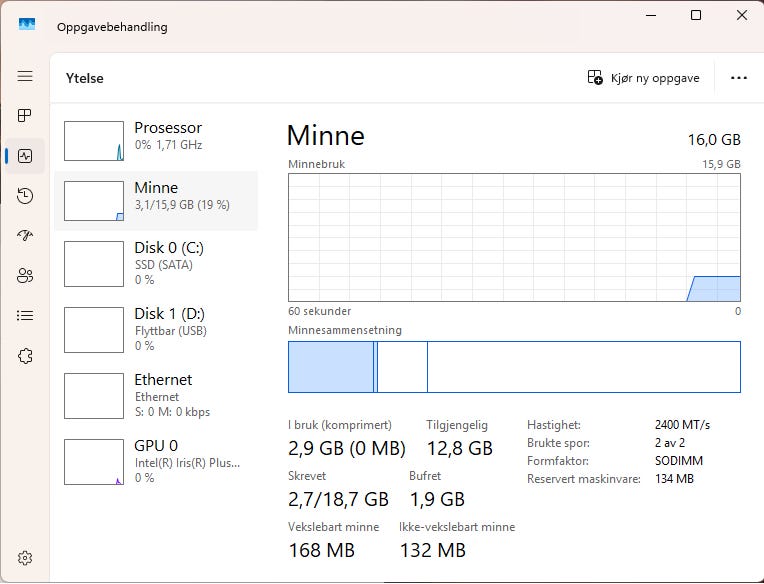Screen dimensions: 764x584
Task: Open the Users page icon
Action: click(25, 276)
